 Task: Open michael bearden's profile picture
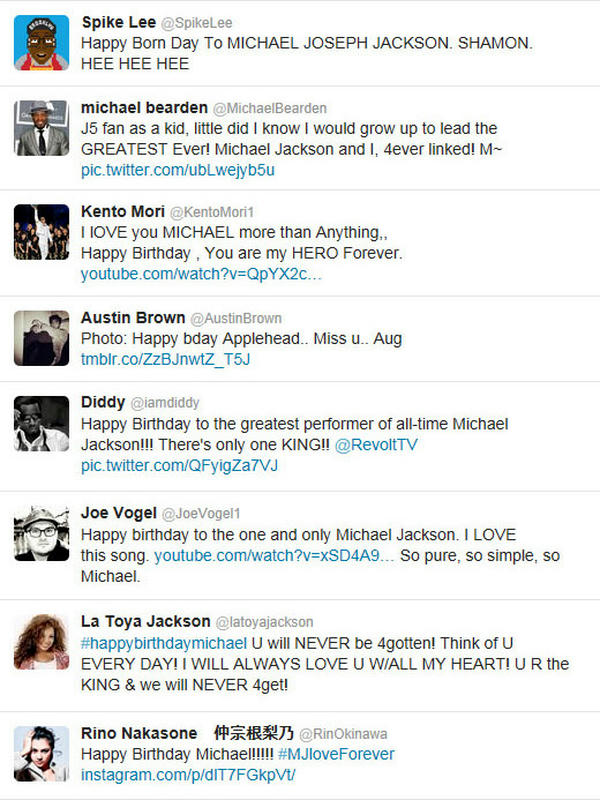[42, 128]
